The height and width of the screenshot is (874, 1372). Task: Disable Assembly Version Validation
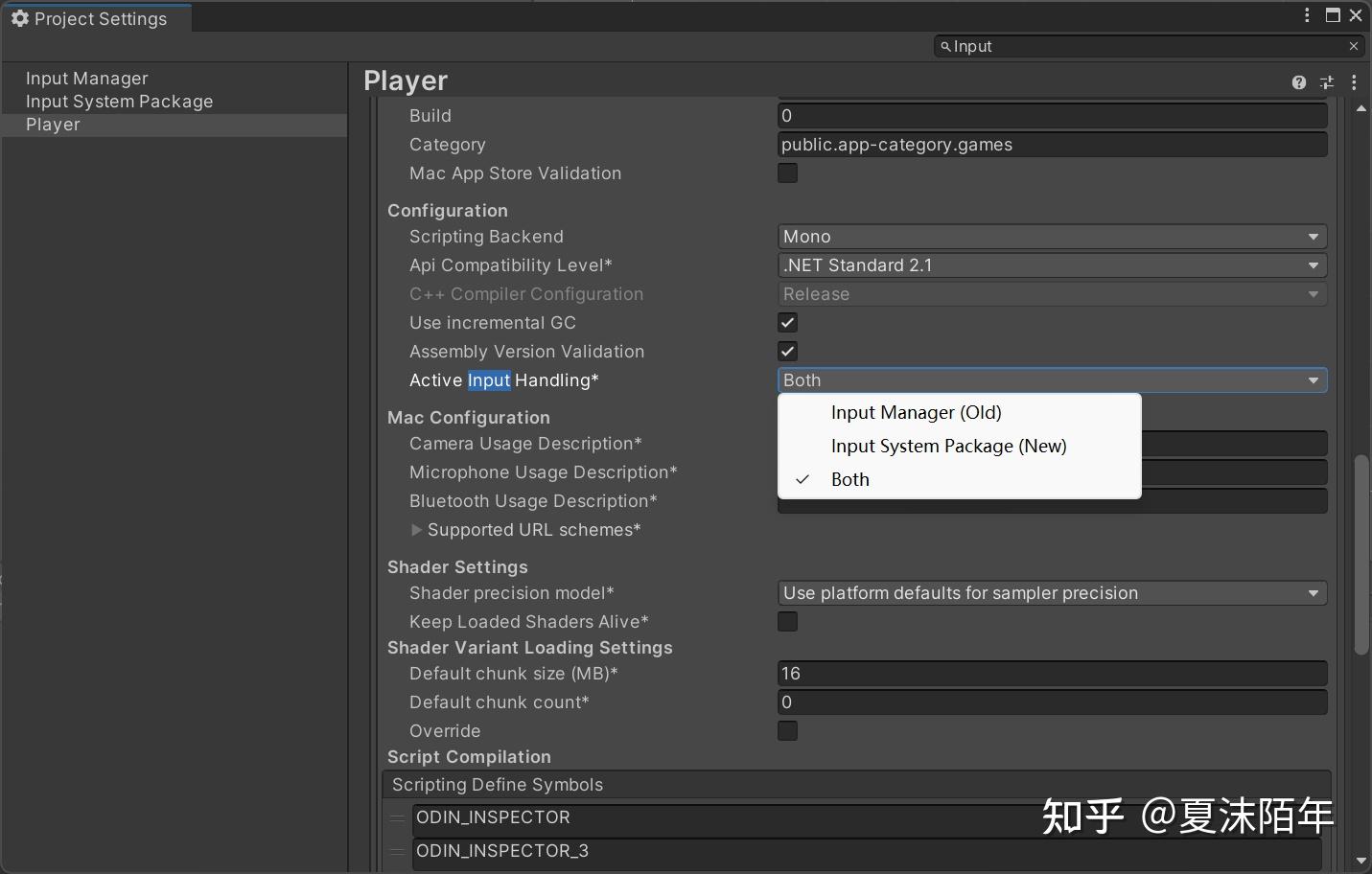(786, 351)
